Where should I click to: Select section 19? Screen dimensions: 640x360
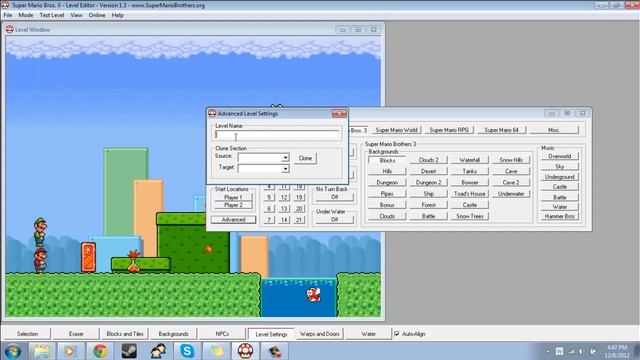299,198
